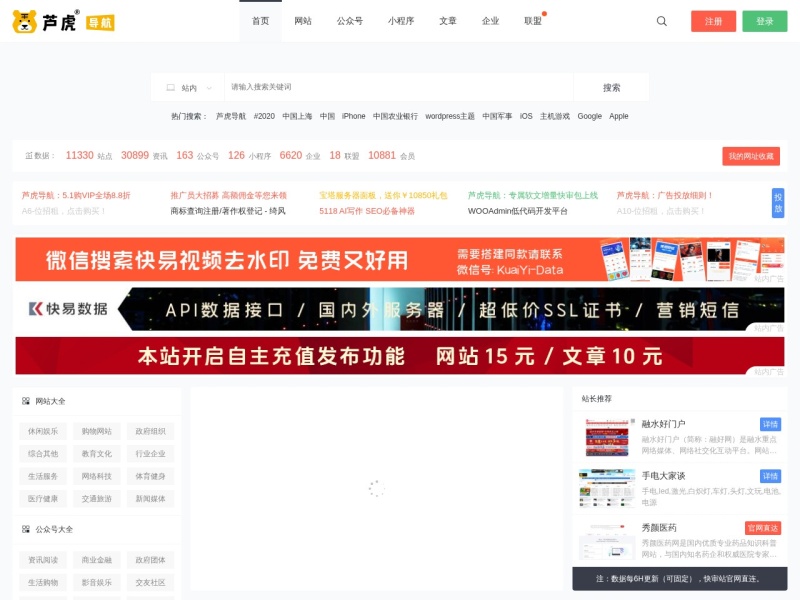
Task: Select hot search 中国农业银行
Action: pyautogui.click(x=395, y=116)
